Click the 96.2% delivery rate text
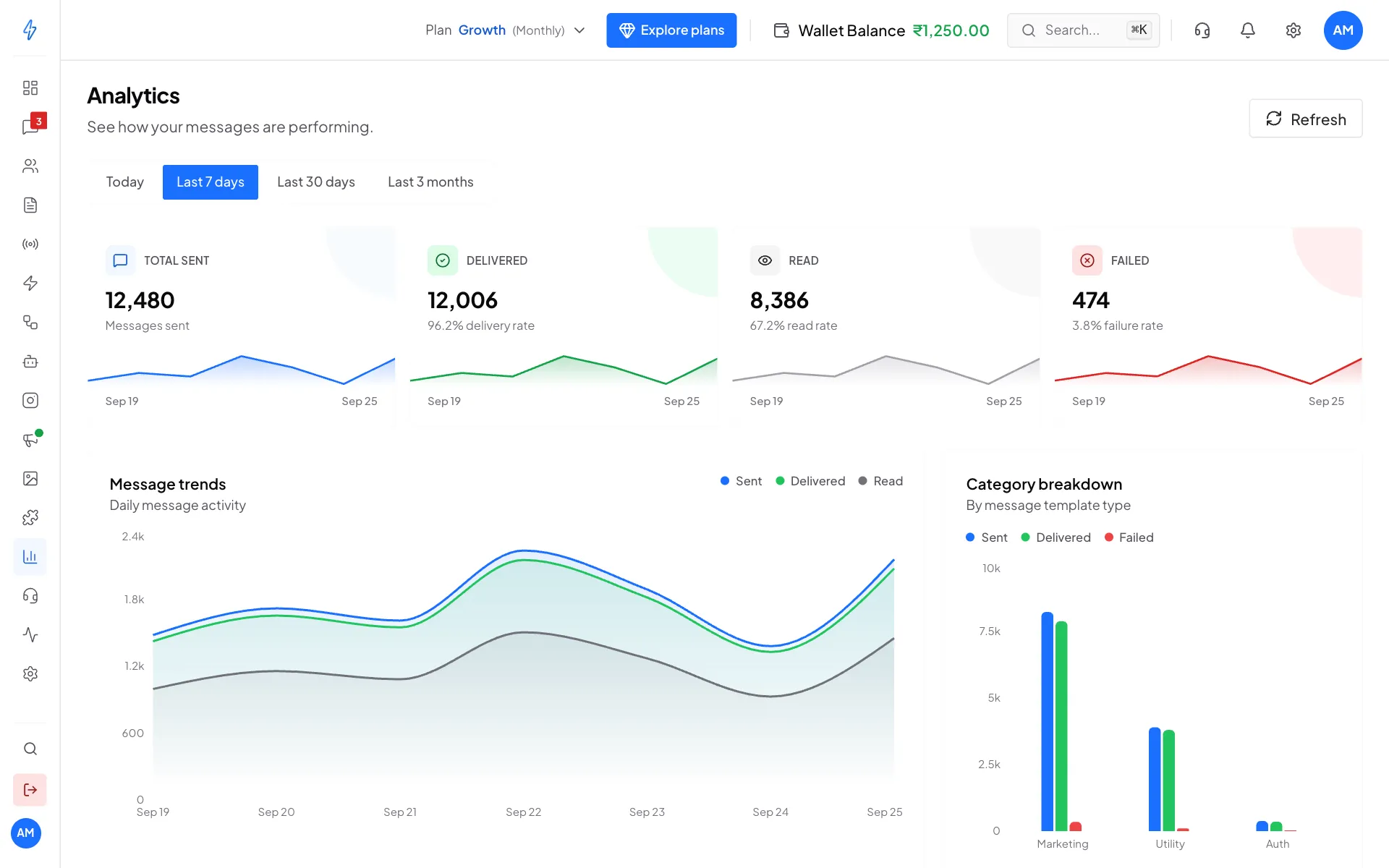The width and height of the screenshot is (1389, 868). click(481, 325)
